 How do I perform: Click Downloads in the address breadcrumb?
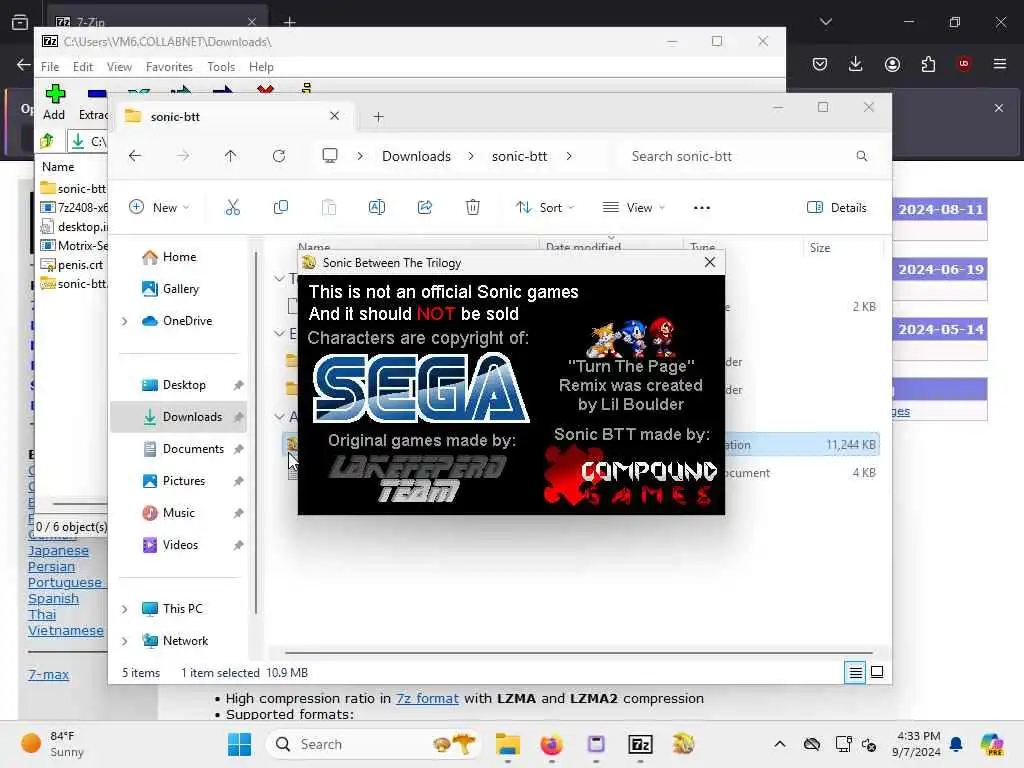416,156
